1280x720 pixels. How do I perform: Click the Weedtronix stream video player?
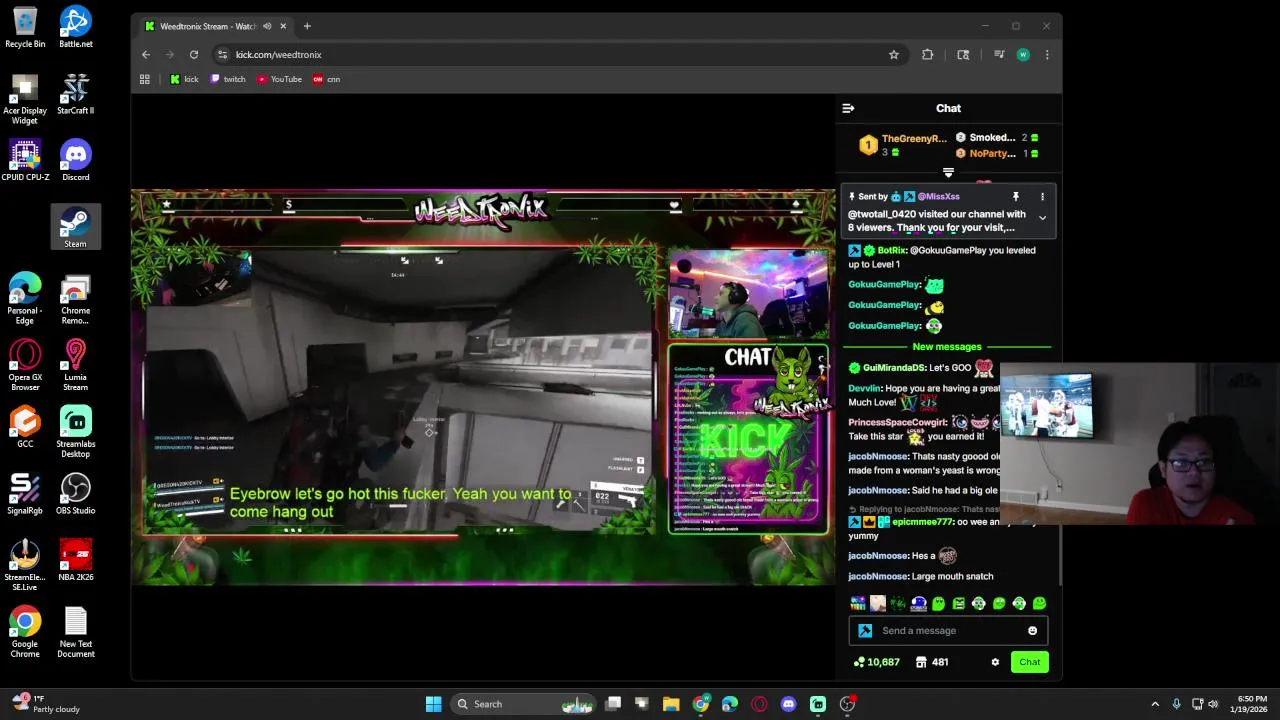pyautogui.click(x=483, y=388)
